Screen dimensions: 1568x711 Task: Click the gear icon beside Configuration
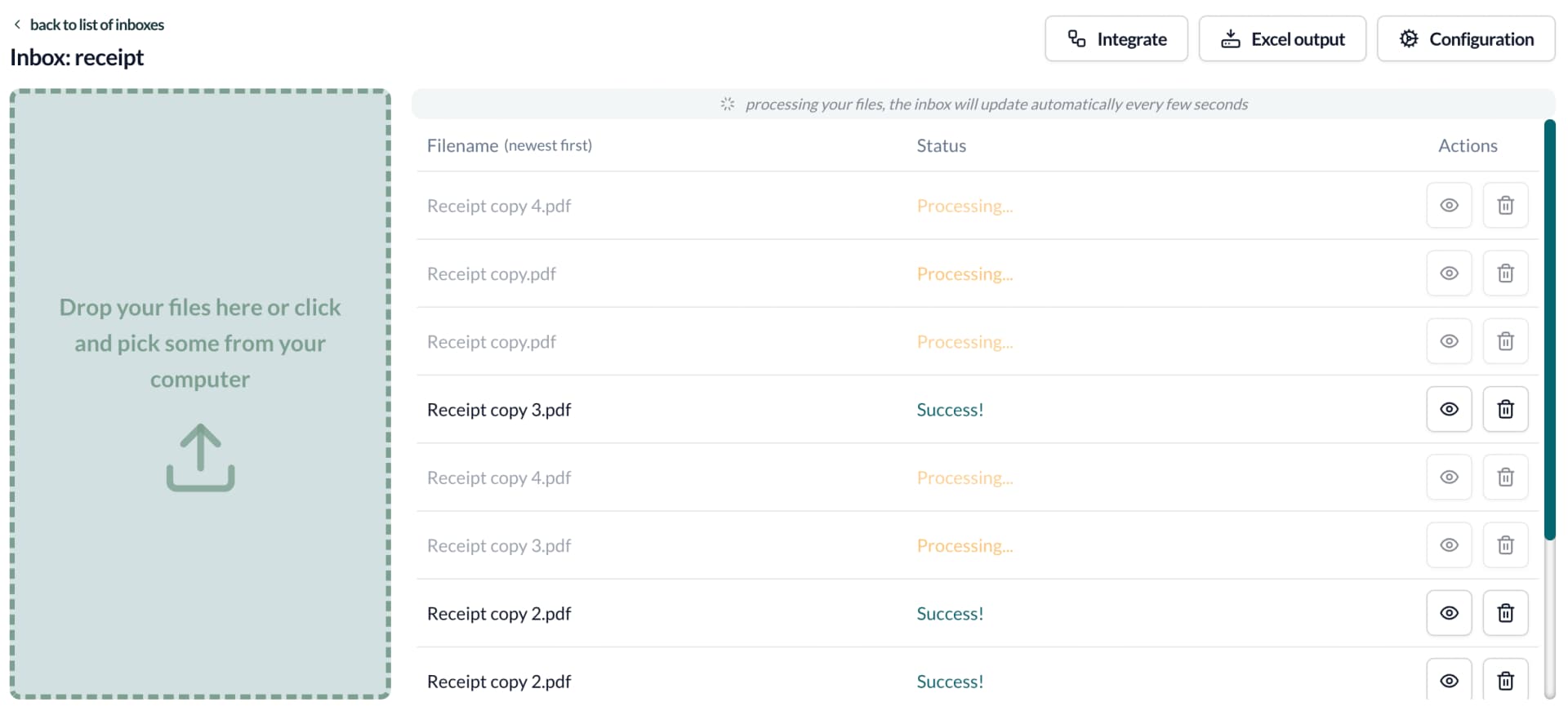click(1409, 39)
